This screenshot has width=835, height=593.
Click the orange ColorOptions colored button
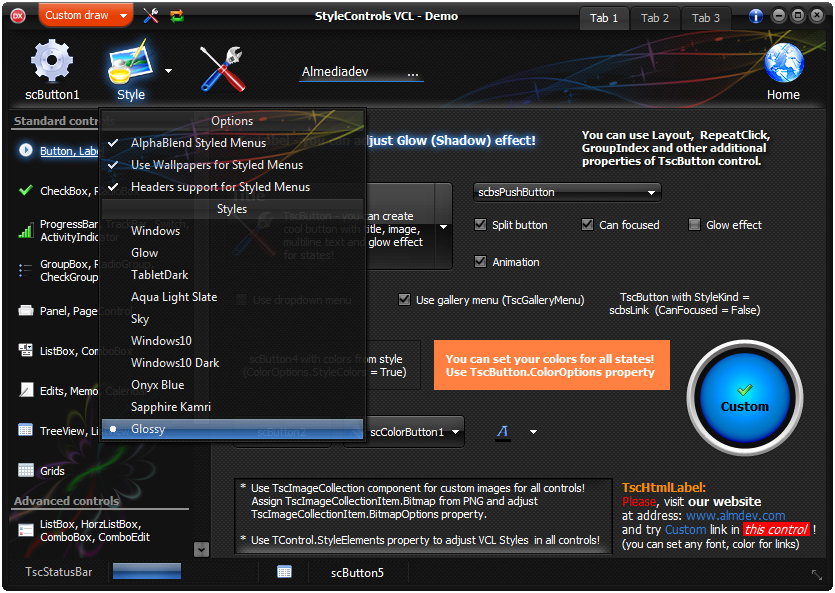click(x=552, y=365)
